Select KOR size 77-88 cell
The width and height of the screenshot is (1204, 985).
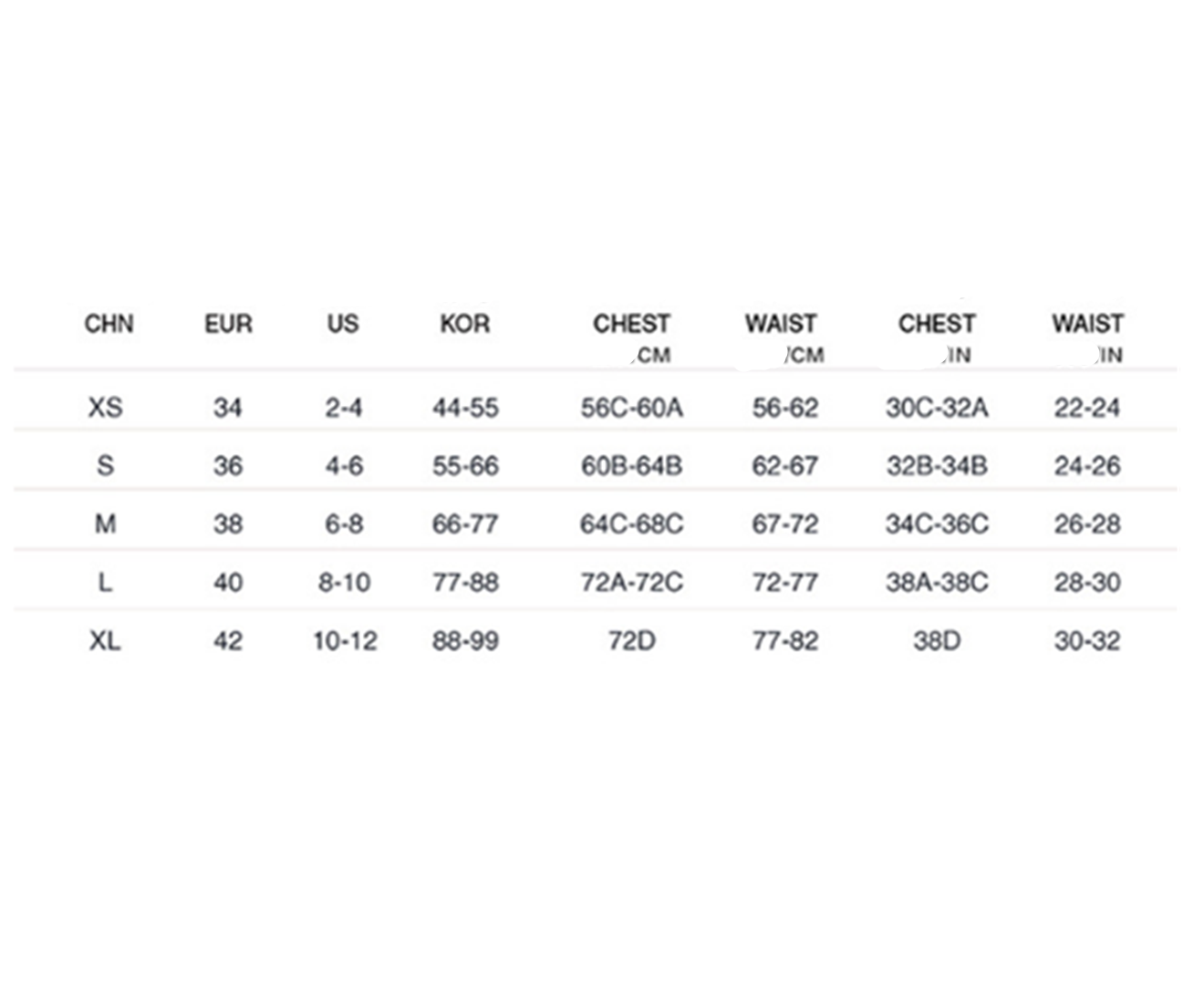465,582
